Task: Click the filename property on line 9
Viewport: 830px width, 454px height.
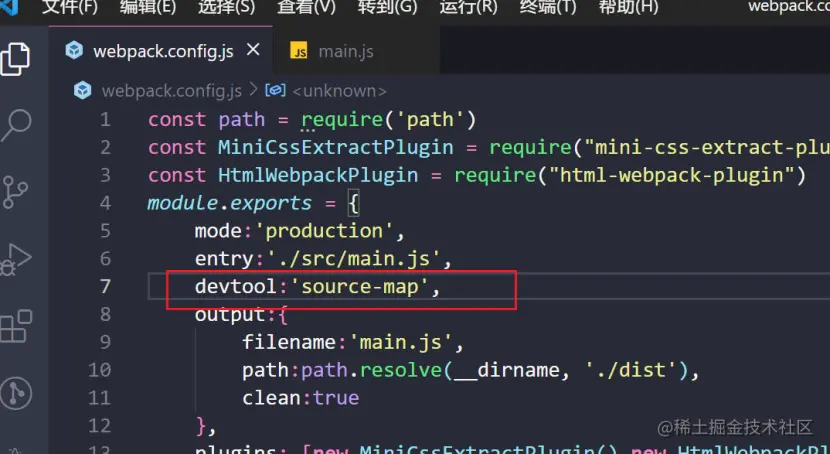Action: pos(289,342)
